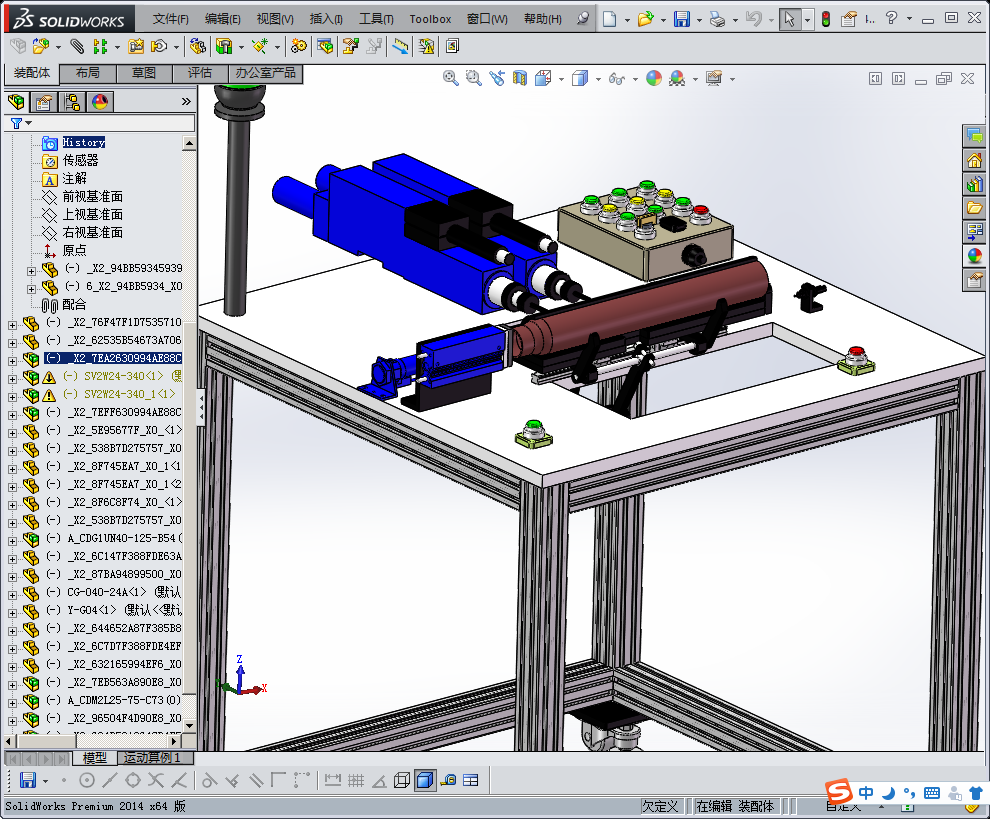Viewport: 990px width, 819px height.
Task: Open the Assembly Features icon
Action: coord(224,46)
